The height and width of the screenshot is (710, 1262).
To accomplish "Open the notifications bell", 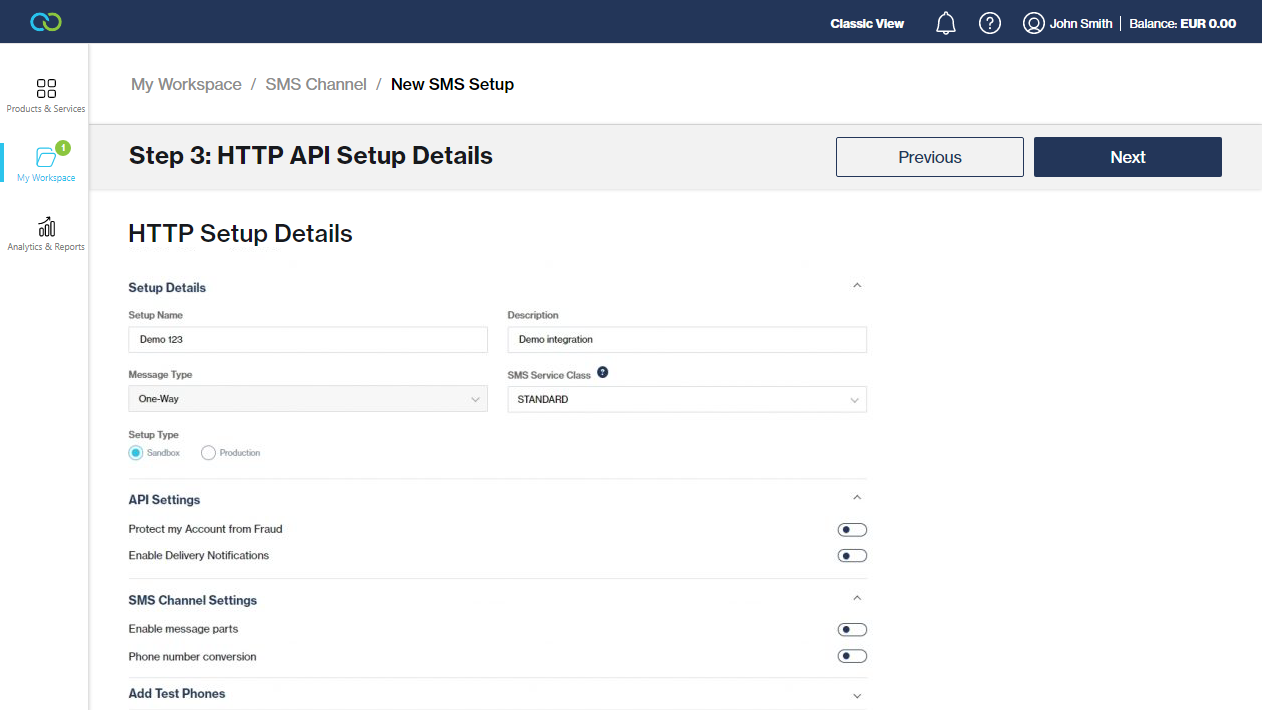I will point(946,23).
